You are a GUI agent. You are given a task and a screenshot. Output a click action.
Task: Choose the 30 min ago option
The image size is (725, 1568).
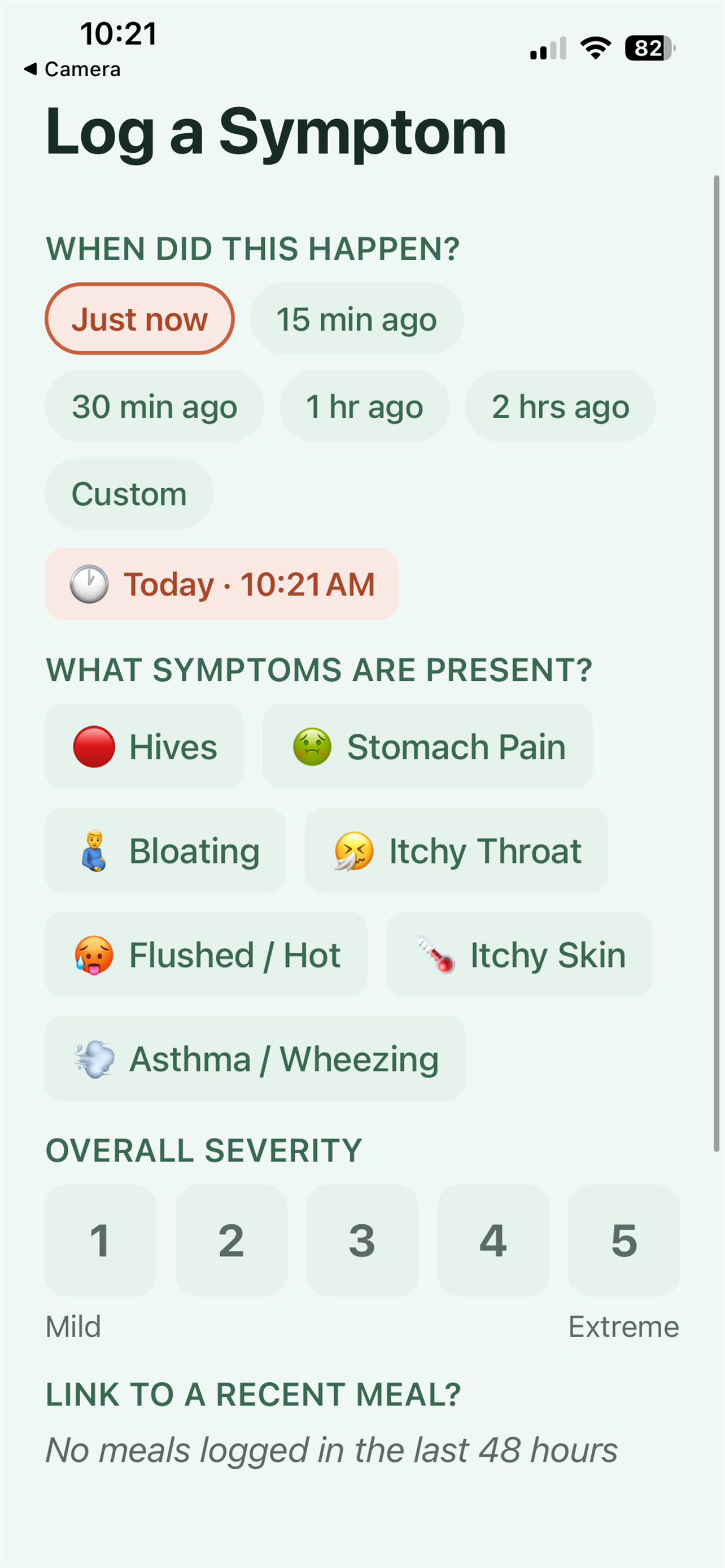[155, 406]
